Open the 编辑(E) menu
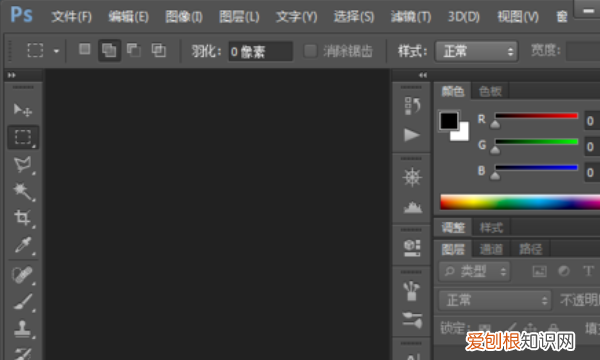Viewport: 600px width, 360px height. point(128,16)
